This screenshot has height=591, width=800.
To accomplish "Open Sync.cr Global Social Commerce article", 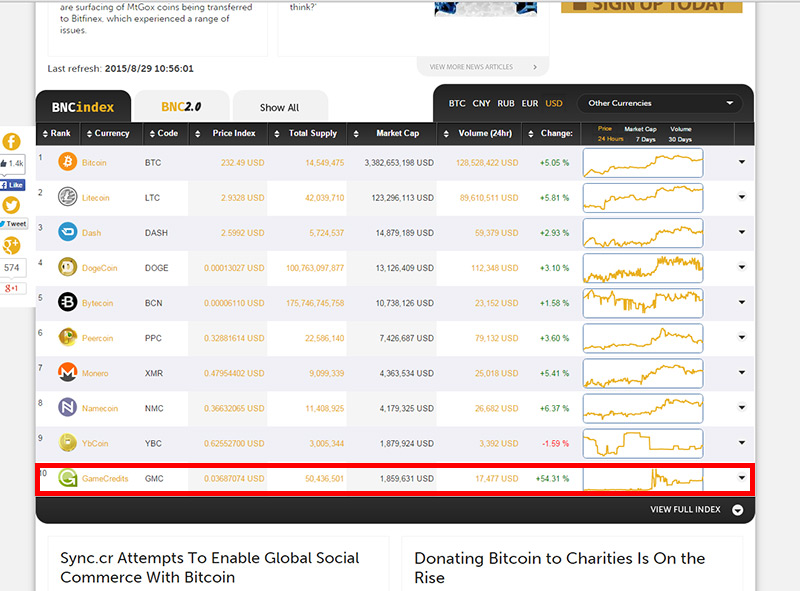I will tap(210, 568).
